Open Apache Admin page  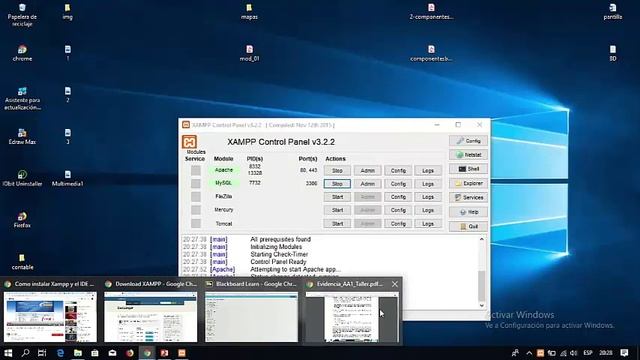pos(367,171)
